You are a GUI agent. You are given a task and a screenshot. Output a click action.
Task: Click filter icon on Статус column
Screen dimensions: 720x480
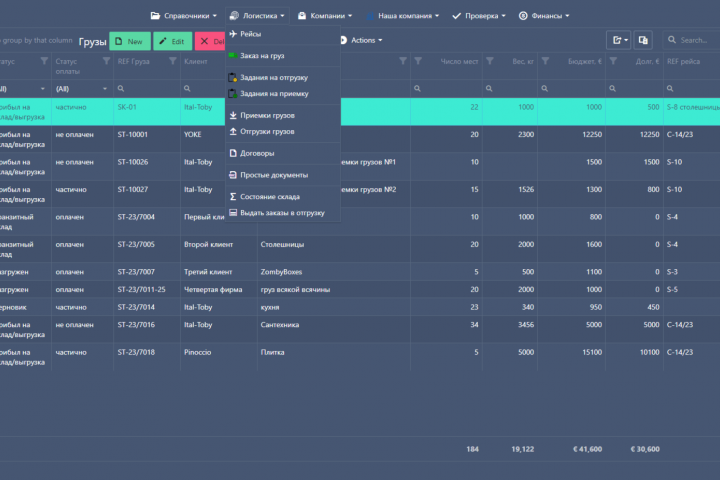click(x=44, y=61)
